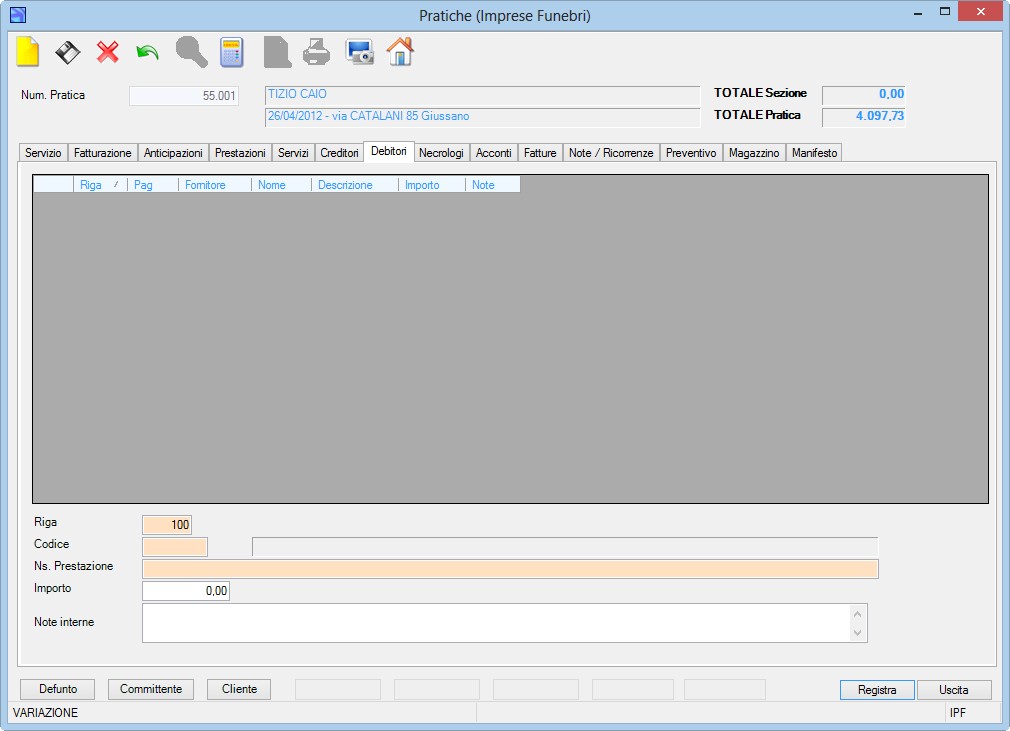Click the printer icon
1010x731 pixels.
(316, 52)
